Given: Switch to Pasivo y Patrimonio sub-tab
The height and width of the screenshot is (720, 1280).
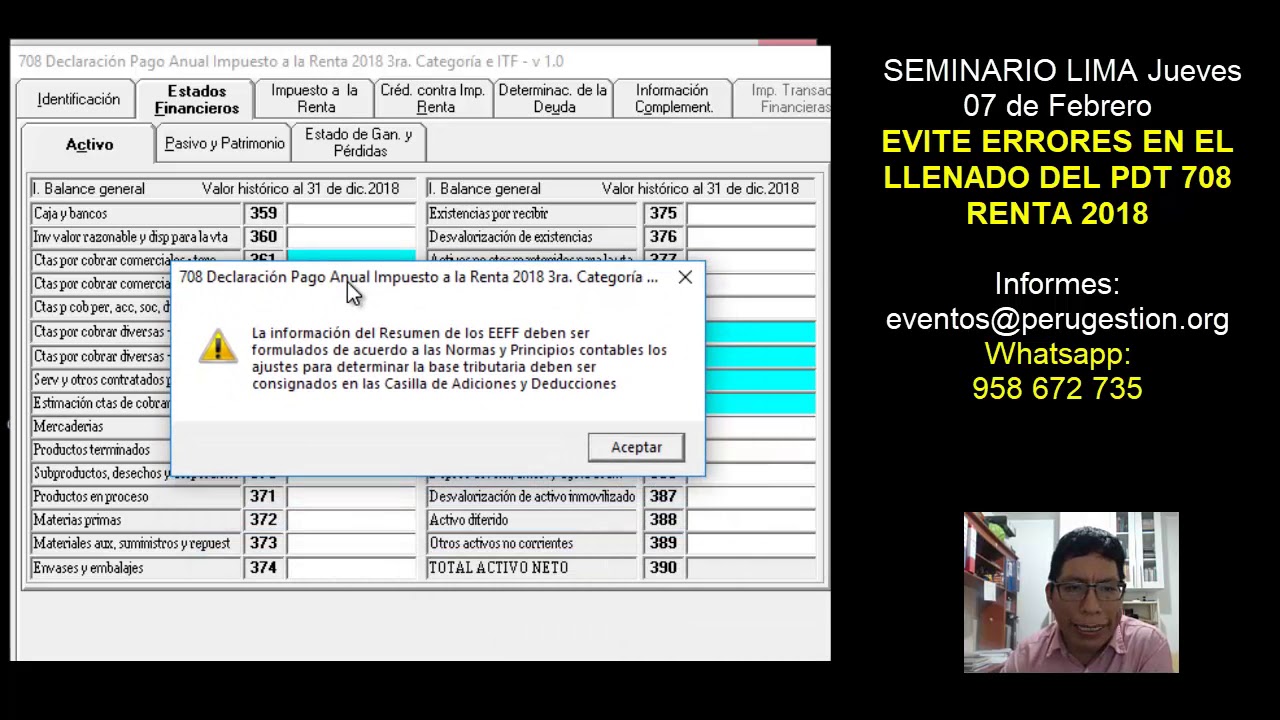Looking at the screenshot, I should coord(224,143).
